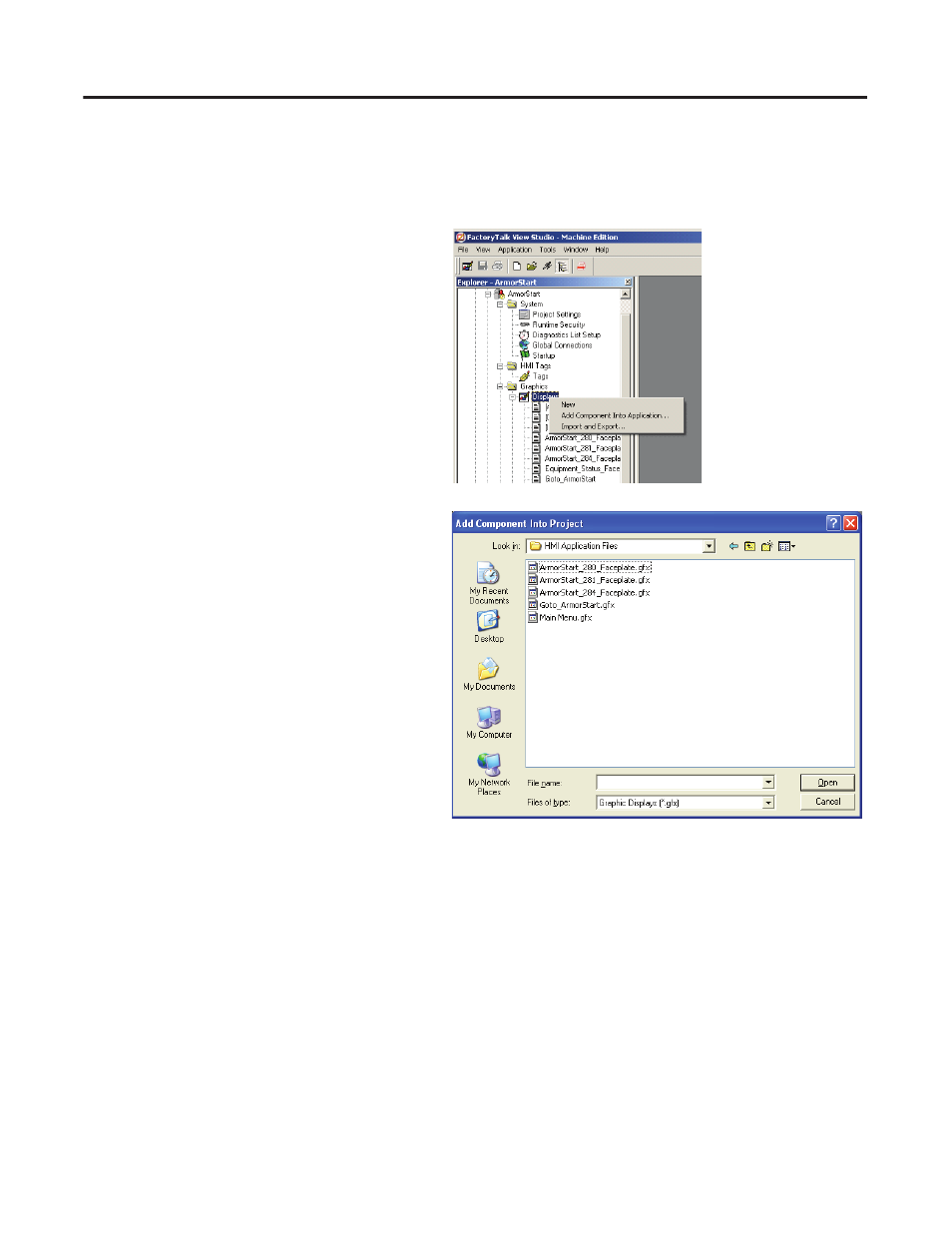Choose New from the Displays context menu

pos(568,404)
